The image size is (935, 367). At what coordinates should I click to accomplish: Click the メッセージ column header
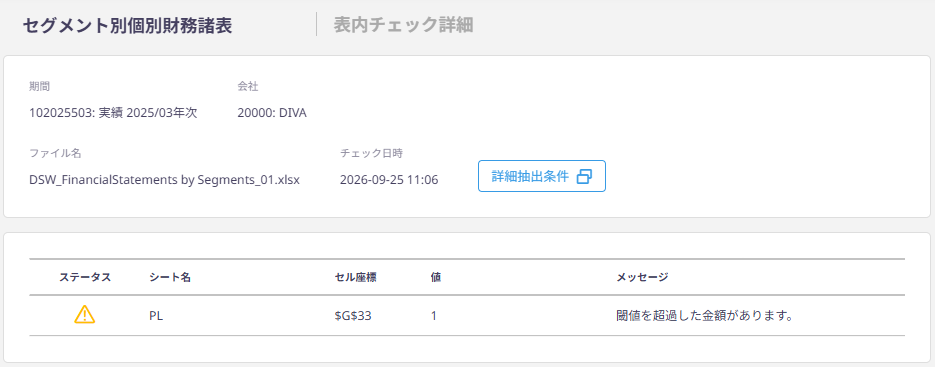tap(642, 277)
